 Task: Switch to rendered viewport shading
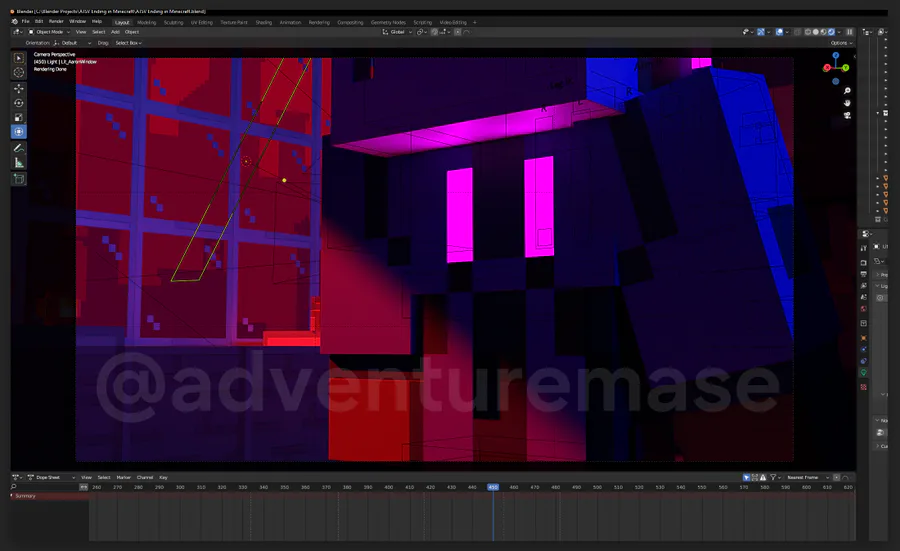[831, 32]
